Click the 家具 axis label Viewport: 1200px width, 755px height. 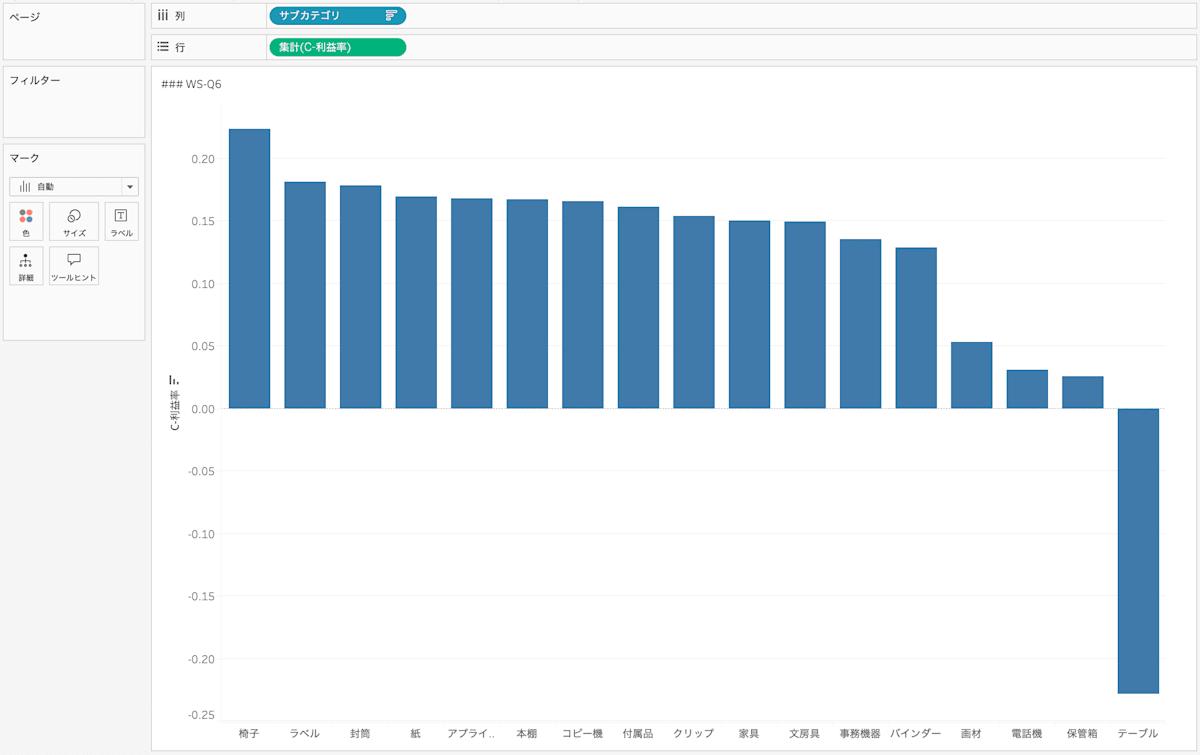point(749,733)
